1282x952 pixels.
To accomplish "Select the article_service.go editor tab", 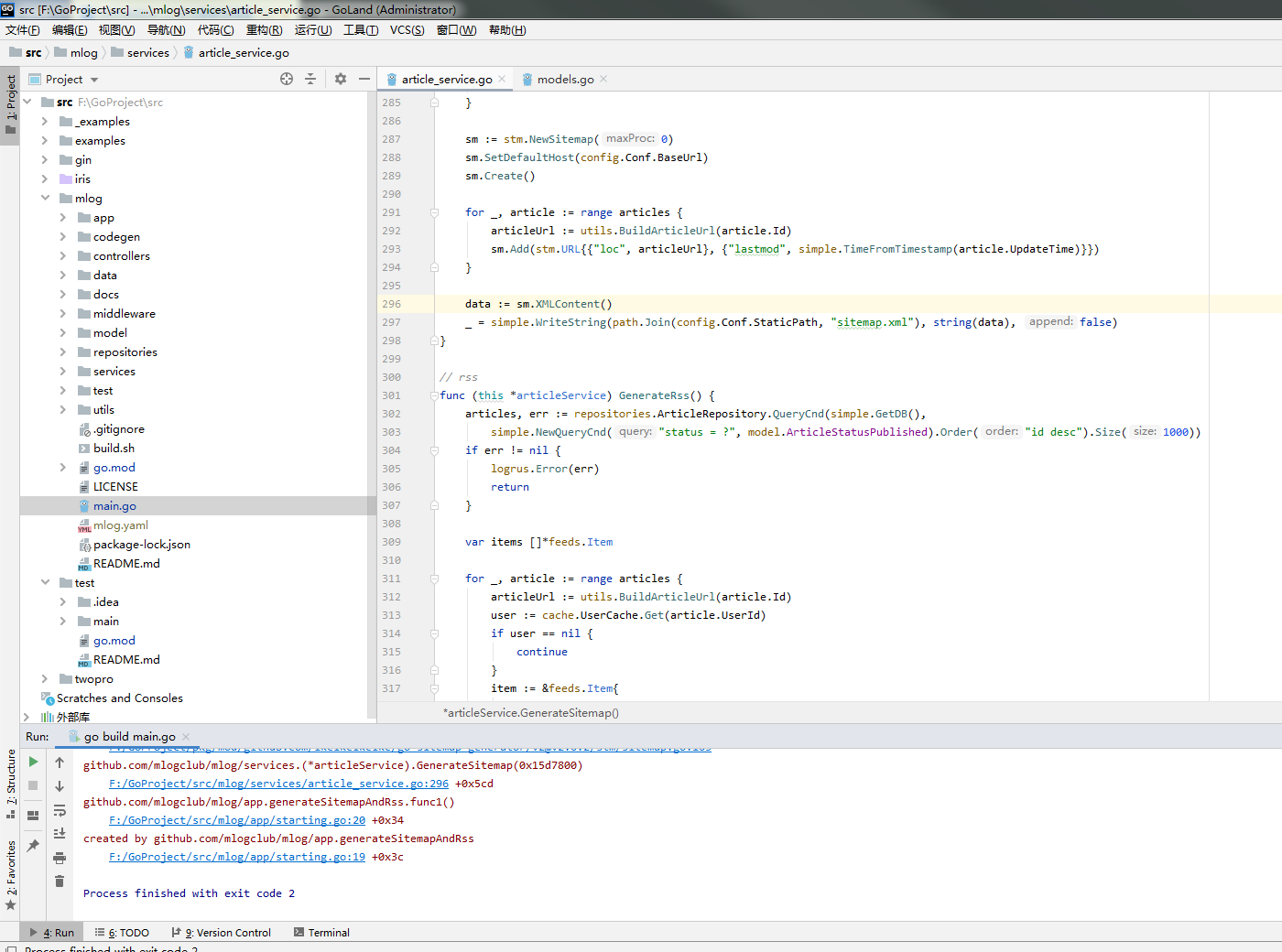I will 447,80.
